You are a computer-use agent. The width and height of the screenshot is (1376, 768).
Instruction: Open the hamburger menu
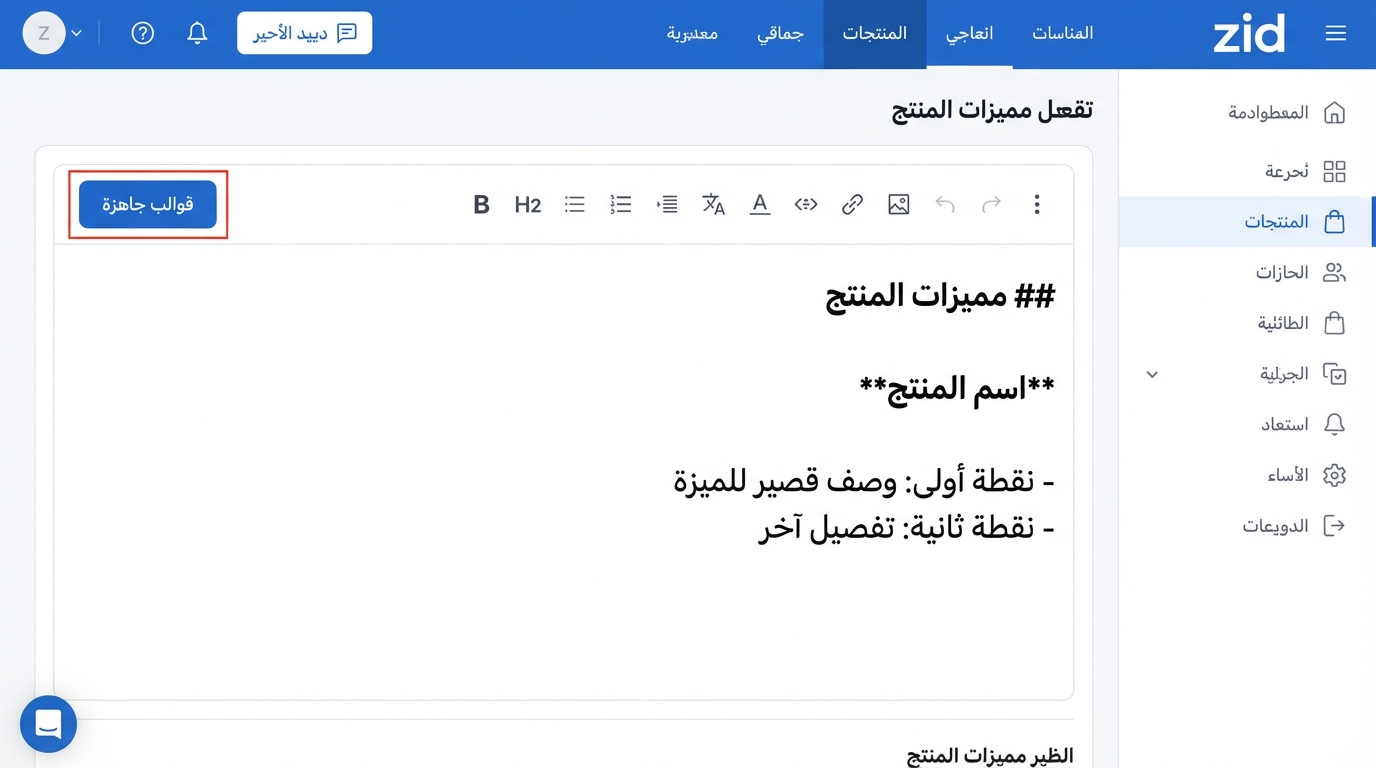coord(1336,32)
